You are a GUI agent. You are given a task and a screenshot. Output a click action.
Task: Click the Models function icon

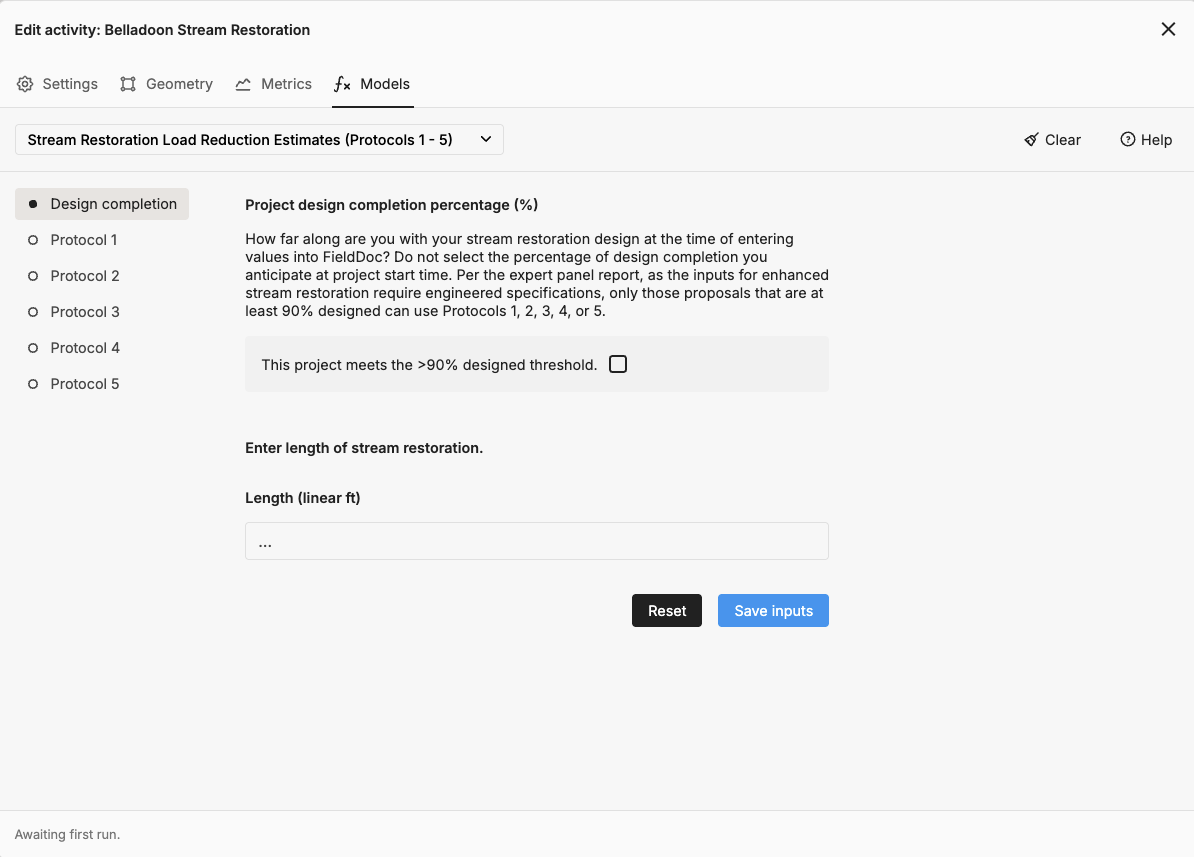pyautogui.click(x=342, y=84)
